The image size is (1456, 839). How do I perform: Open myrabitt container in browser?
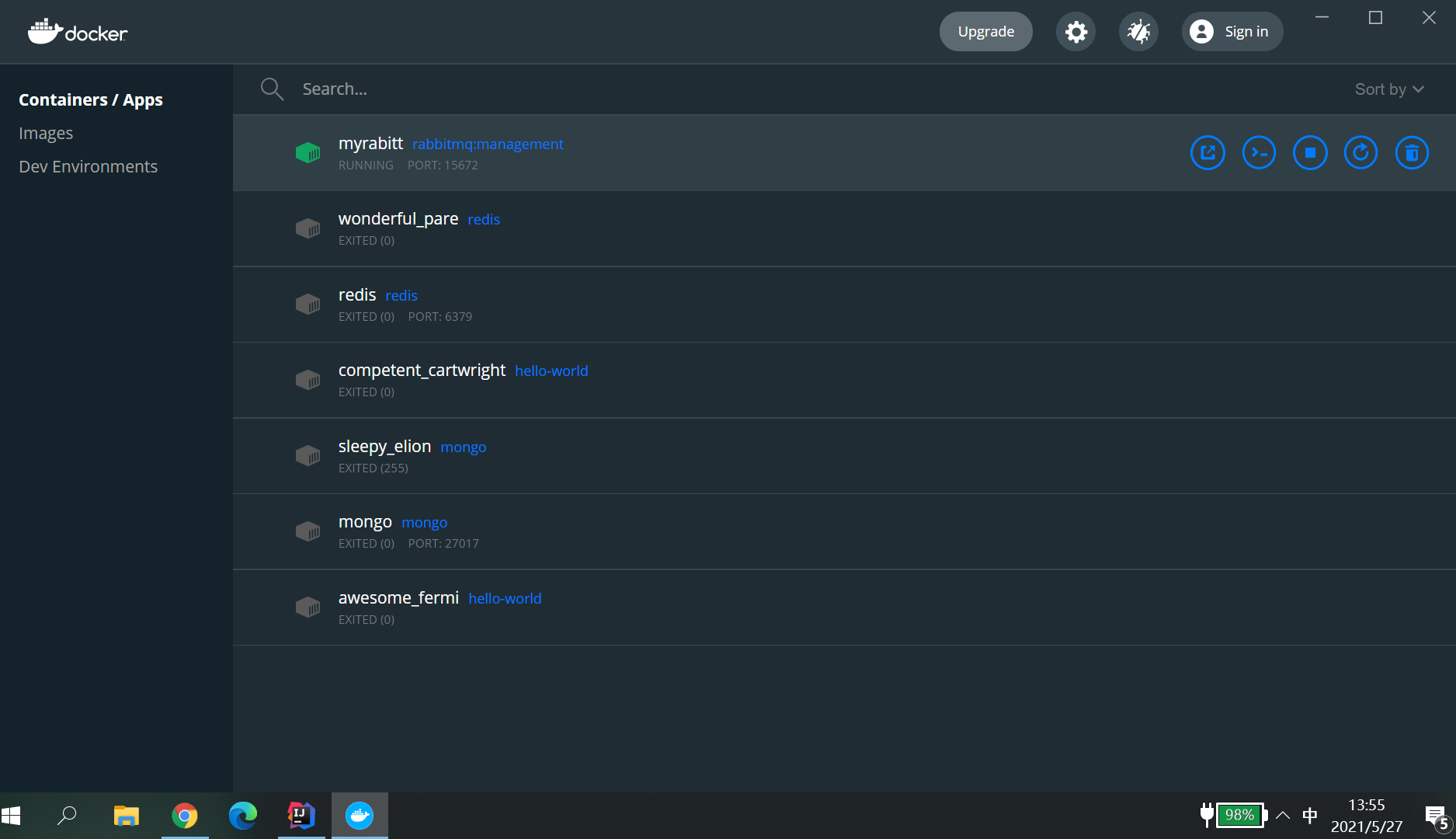coord(1208,152)
